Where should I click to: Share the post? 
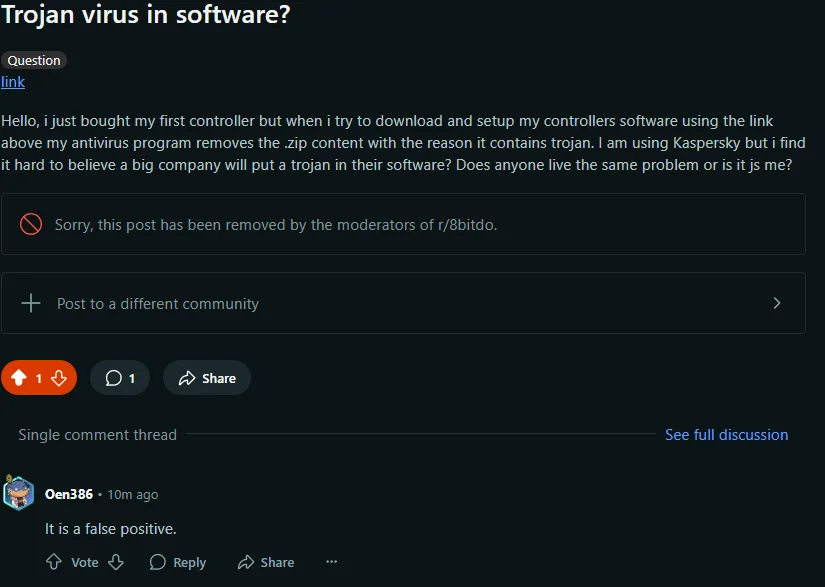point(207,378)
